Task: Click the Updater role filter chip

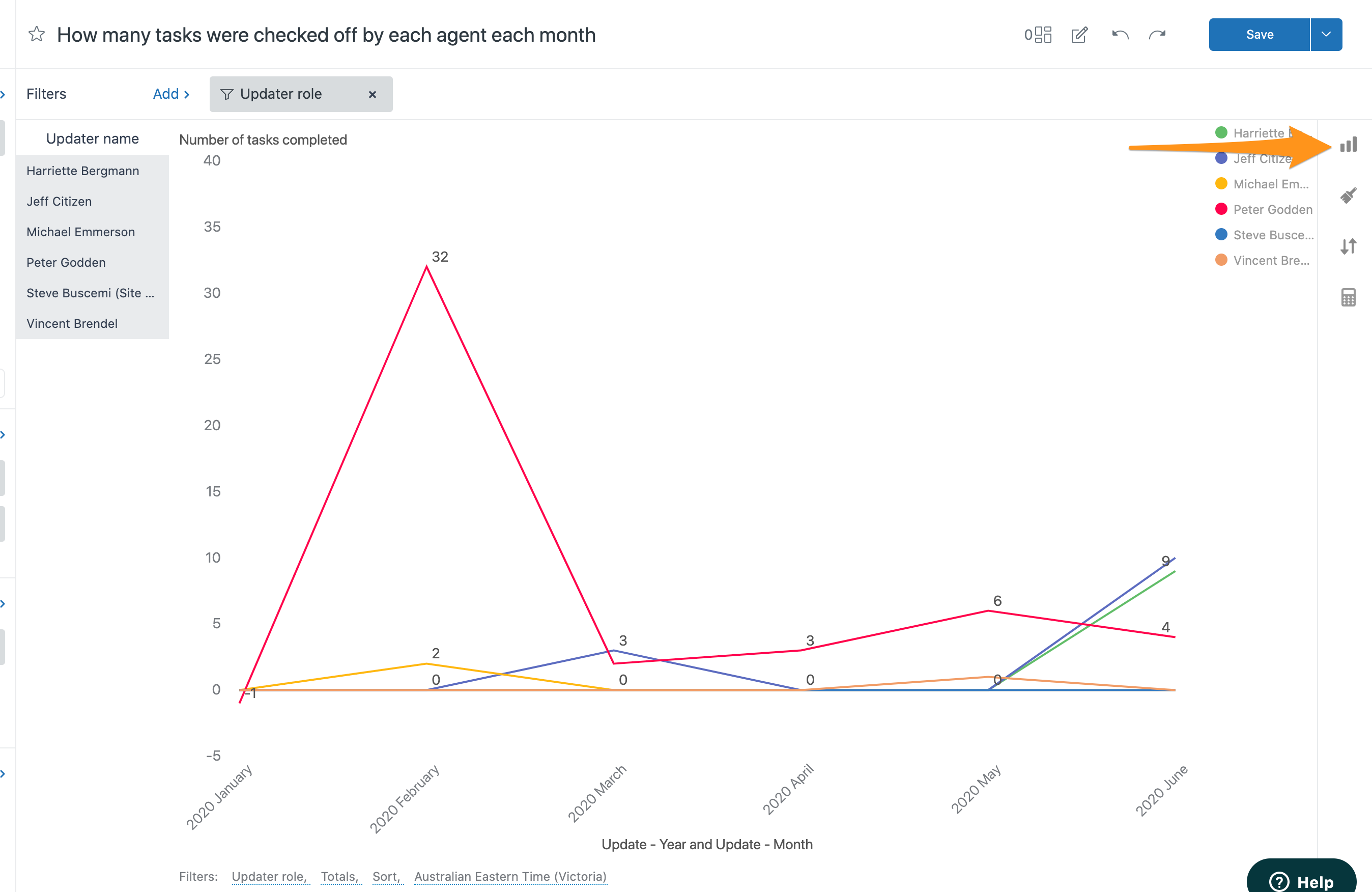Action: 301,94
